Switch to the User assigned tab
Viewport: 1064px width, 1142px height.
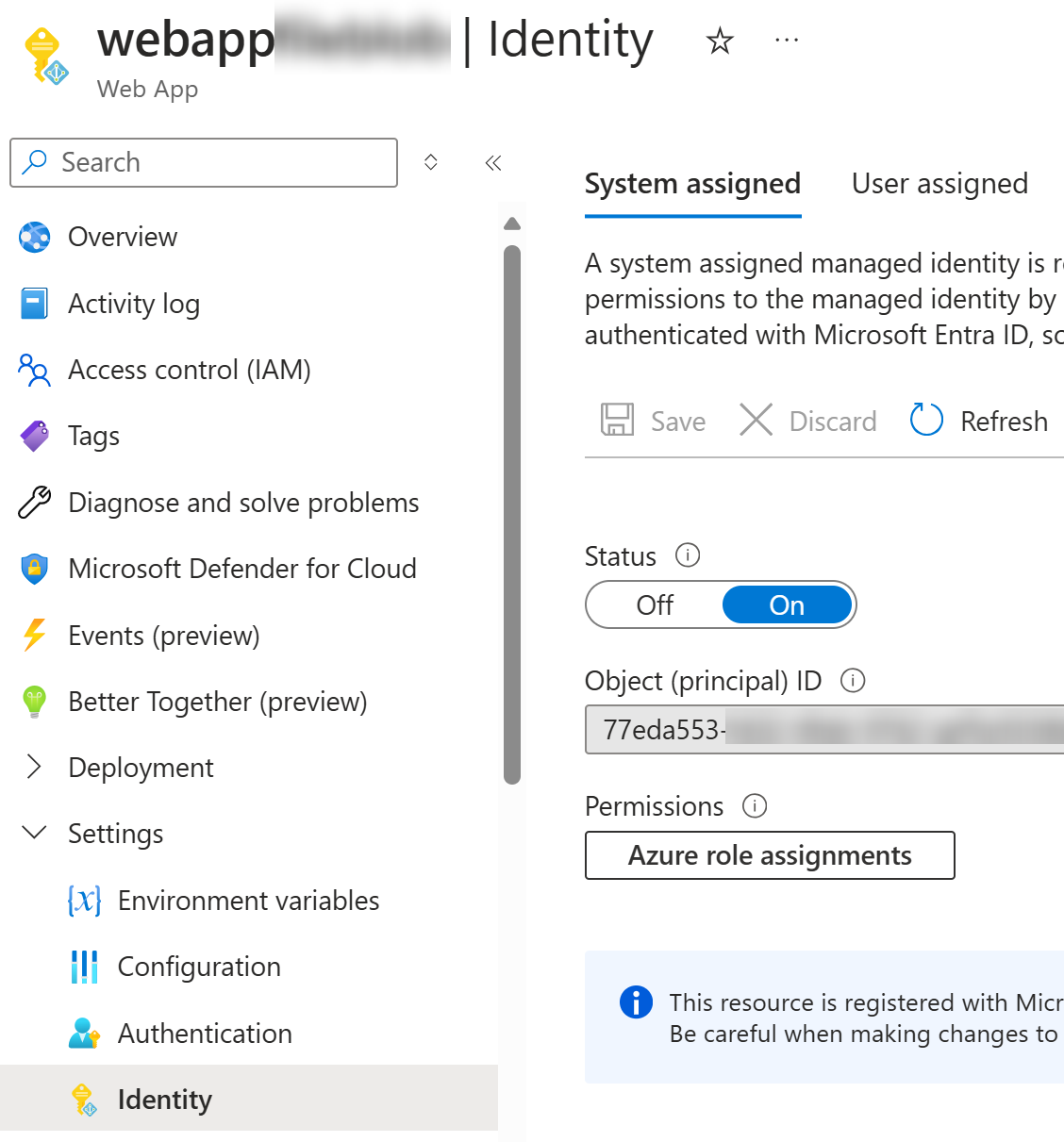point(939,184)
